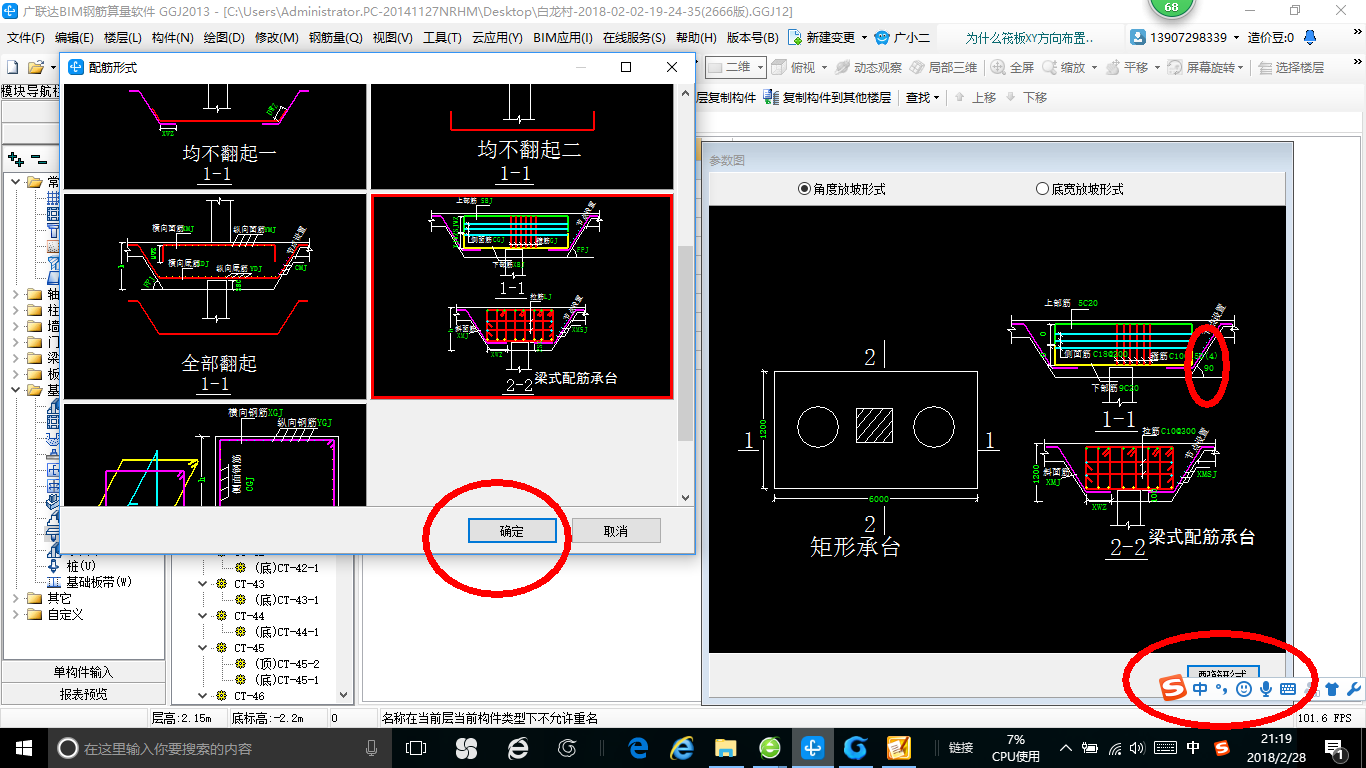Screen dimensions: 1366x768
Task: Click the 单构件输入 button
Action: coord(83,672)
